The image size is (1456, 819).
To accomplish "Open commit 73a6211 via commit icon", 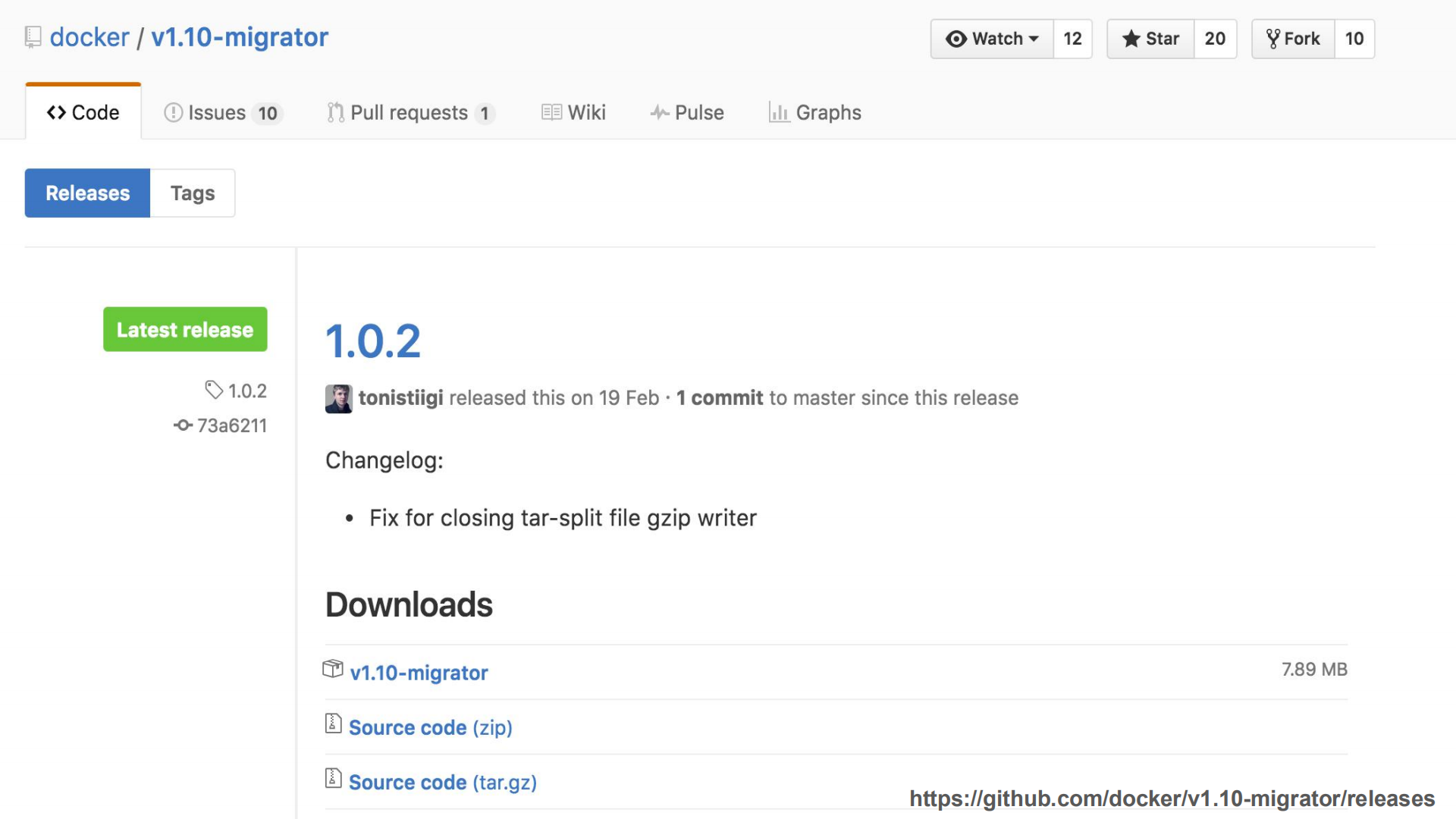I will point(183,425).
